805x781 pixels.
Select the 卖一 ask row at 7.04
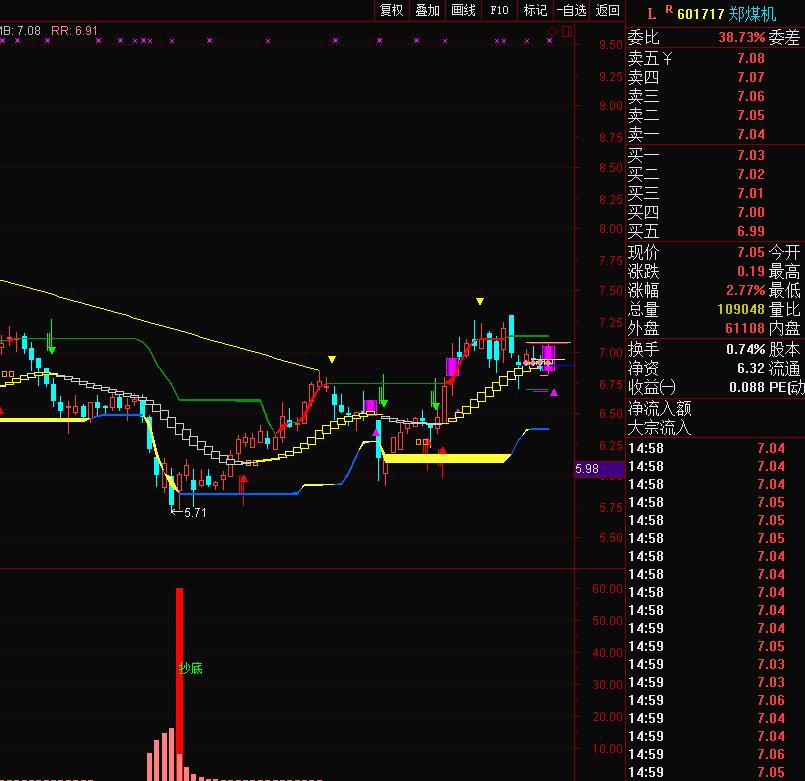[715, 135]
